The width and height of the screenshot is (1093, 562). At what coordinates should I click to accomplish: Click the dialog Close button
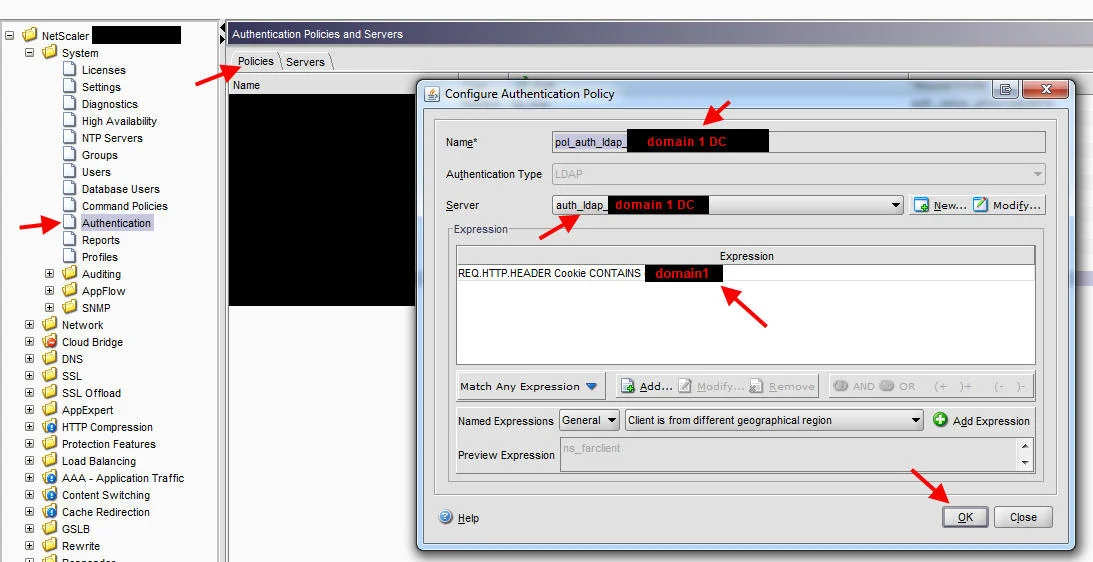click(x=1023, y=517)
